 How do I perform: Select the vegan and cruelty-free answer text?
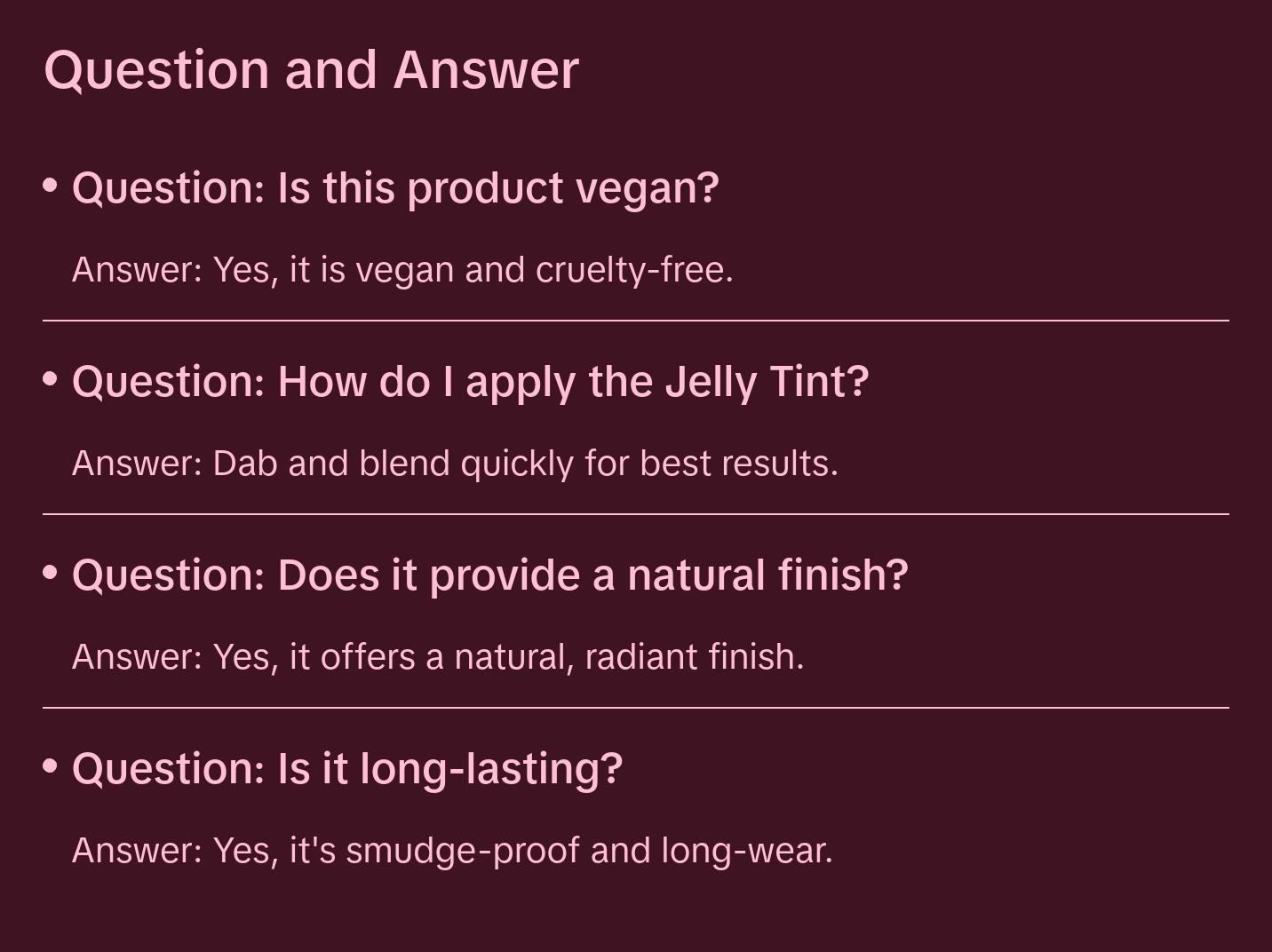tap(402, 270)
